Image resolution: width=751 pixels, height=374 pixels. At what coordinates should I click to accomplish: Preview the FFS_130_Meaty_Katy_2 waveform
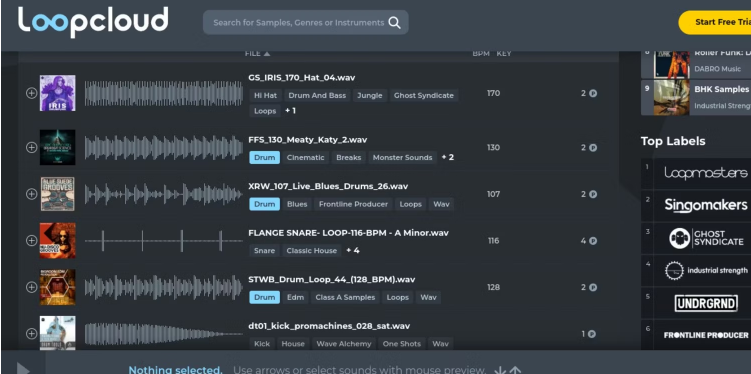click(164, 147)
